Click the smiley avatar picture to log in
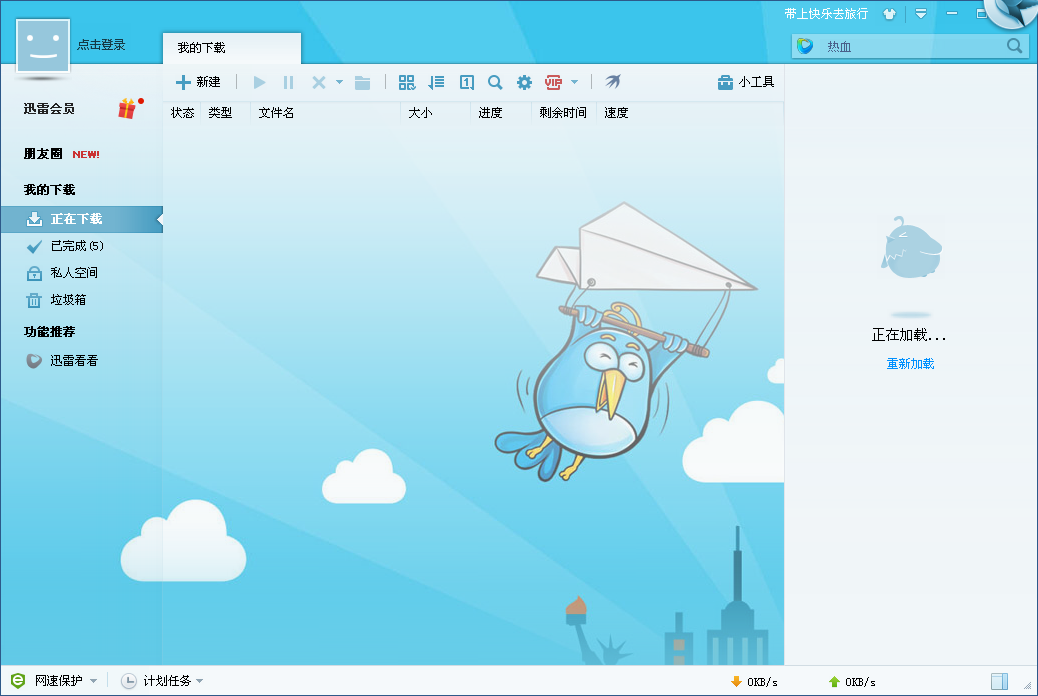Image resolution: width=1038 pixels, height=696 pixels. [x=43, y=46]
